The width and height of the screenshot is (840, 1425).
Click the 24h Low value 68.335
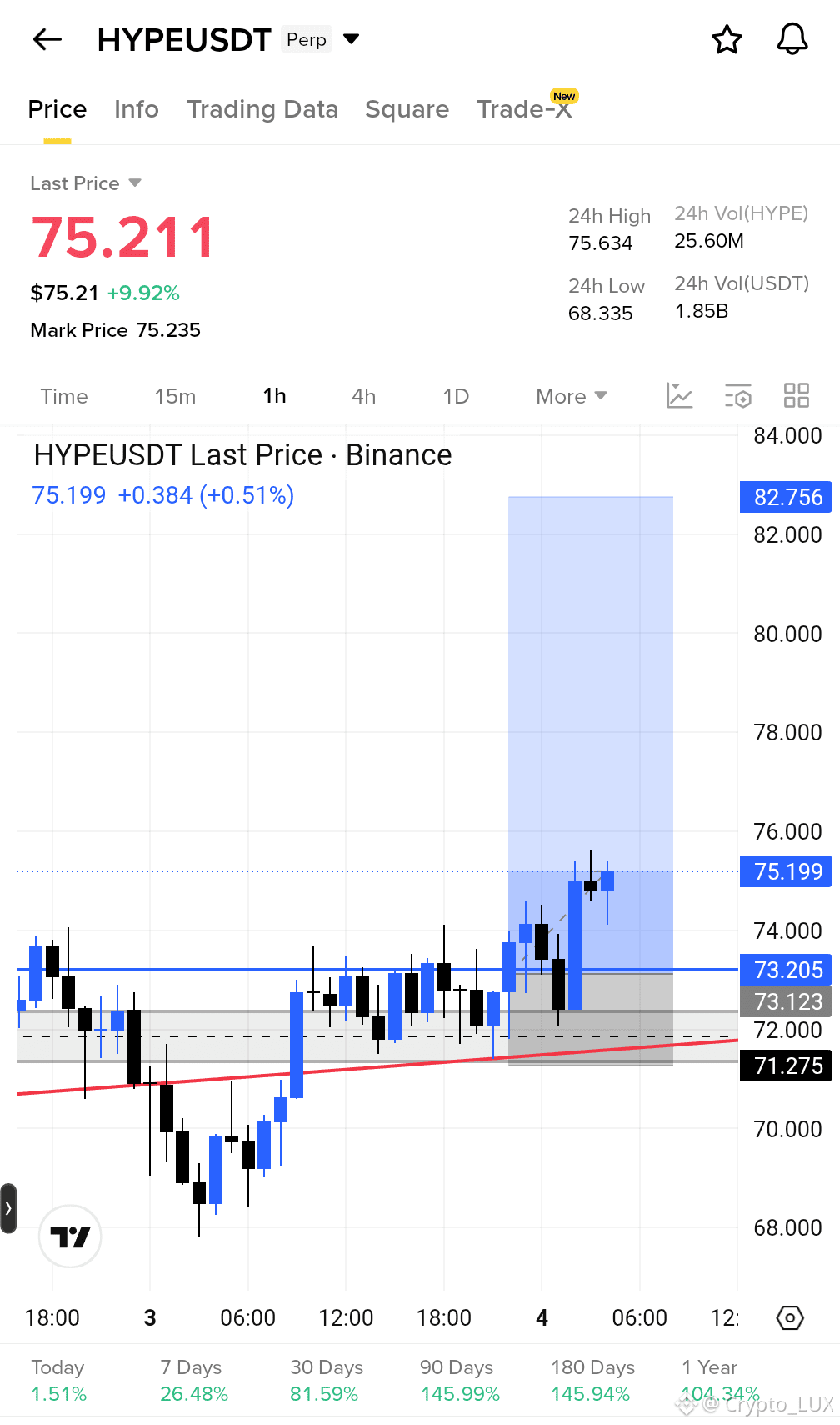[x=601, y=314]
